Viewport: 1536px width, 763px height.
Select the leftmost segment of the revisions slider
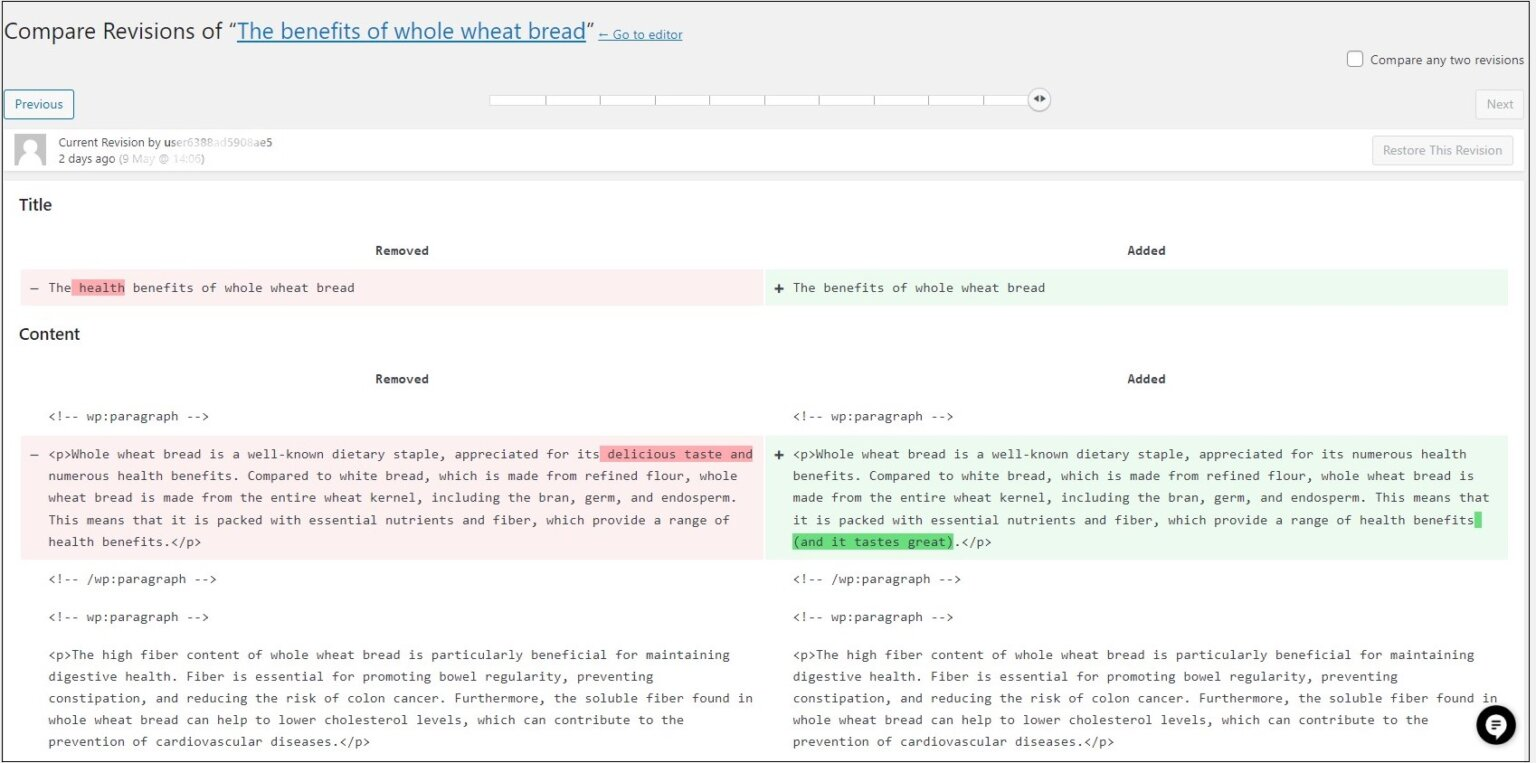point(517,100)
